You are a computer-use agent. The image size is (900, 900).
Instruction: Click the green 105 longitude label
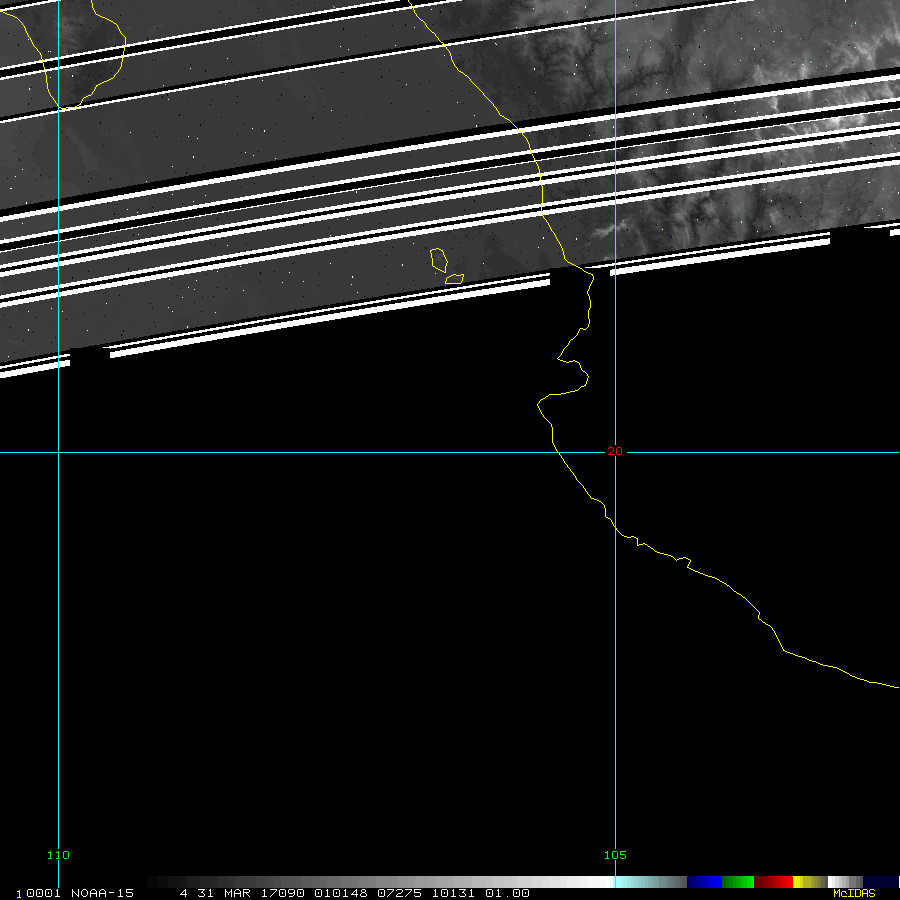point(615,856)
